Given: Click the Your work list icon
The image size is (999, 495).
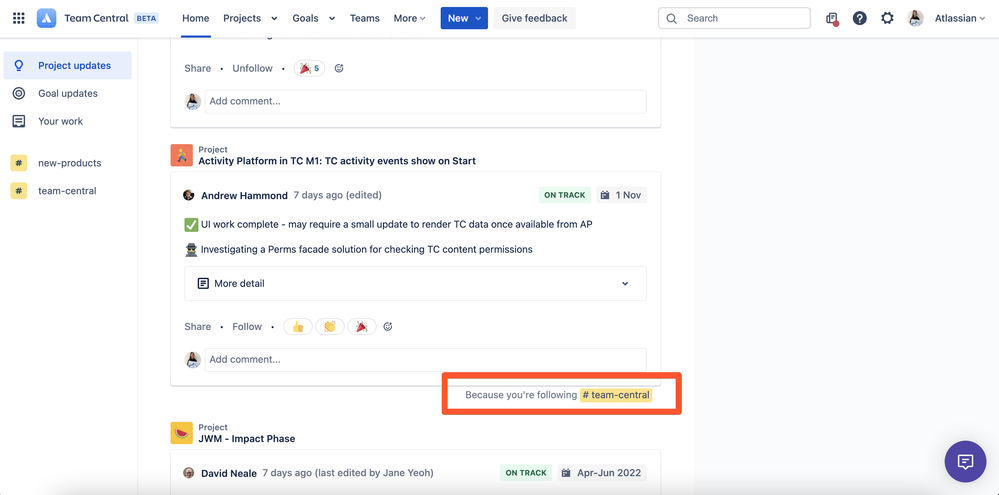Looking at the screenshot, I should (x=19, y=121).
